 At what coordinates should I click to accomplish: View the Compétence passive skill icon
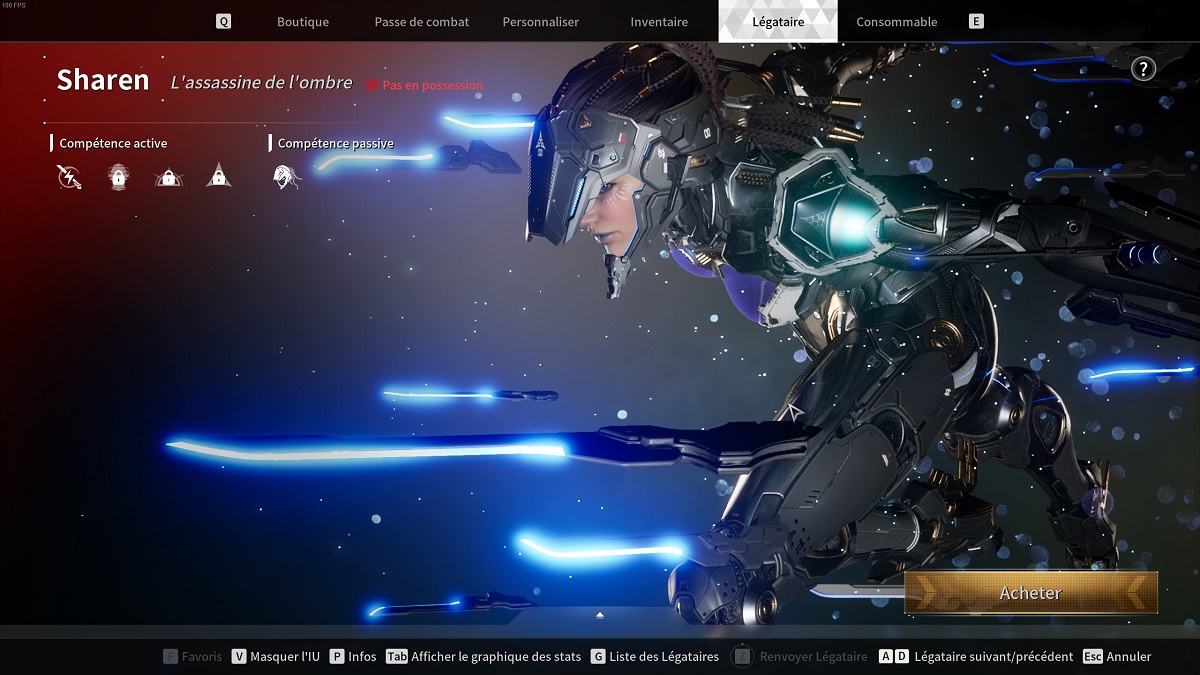[287, 176]
